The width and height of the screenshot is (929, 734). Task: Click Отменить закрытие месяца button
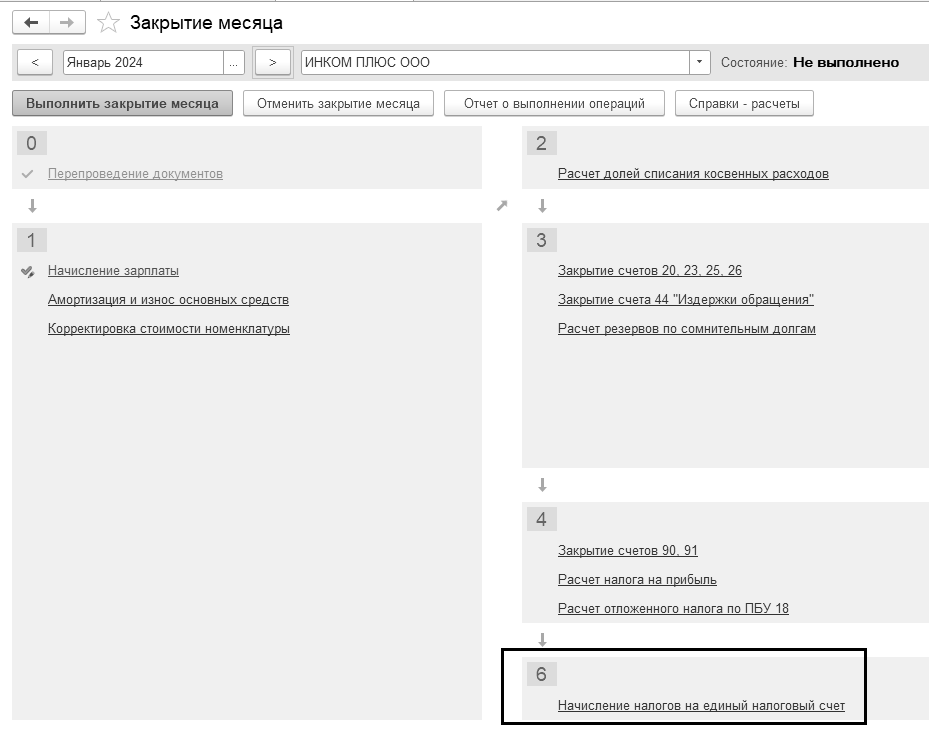click(338, 104)
